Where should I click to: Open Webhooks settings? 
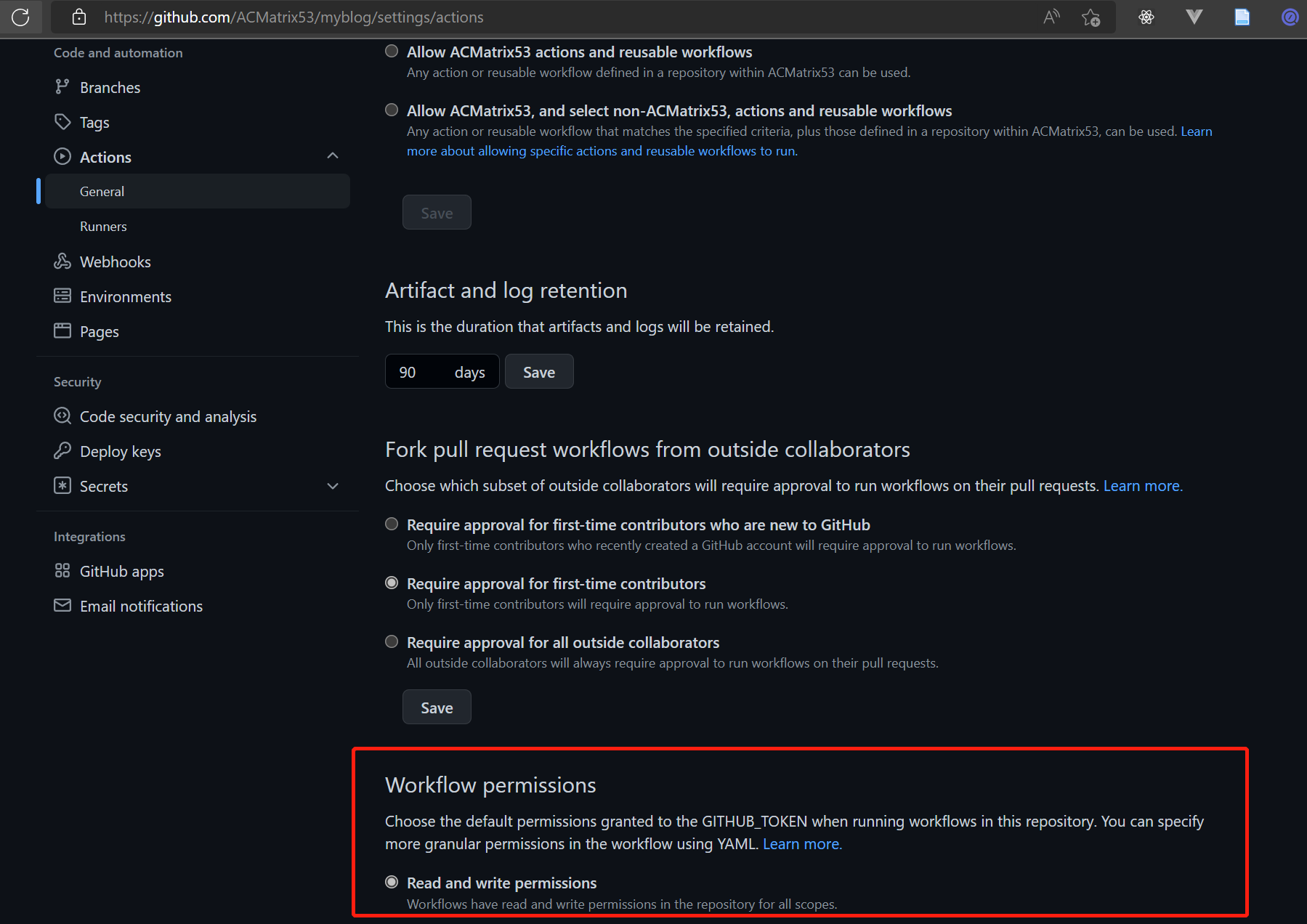coord(116,262)
